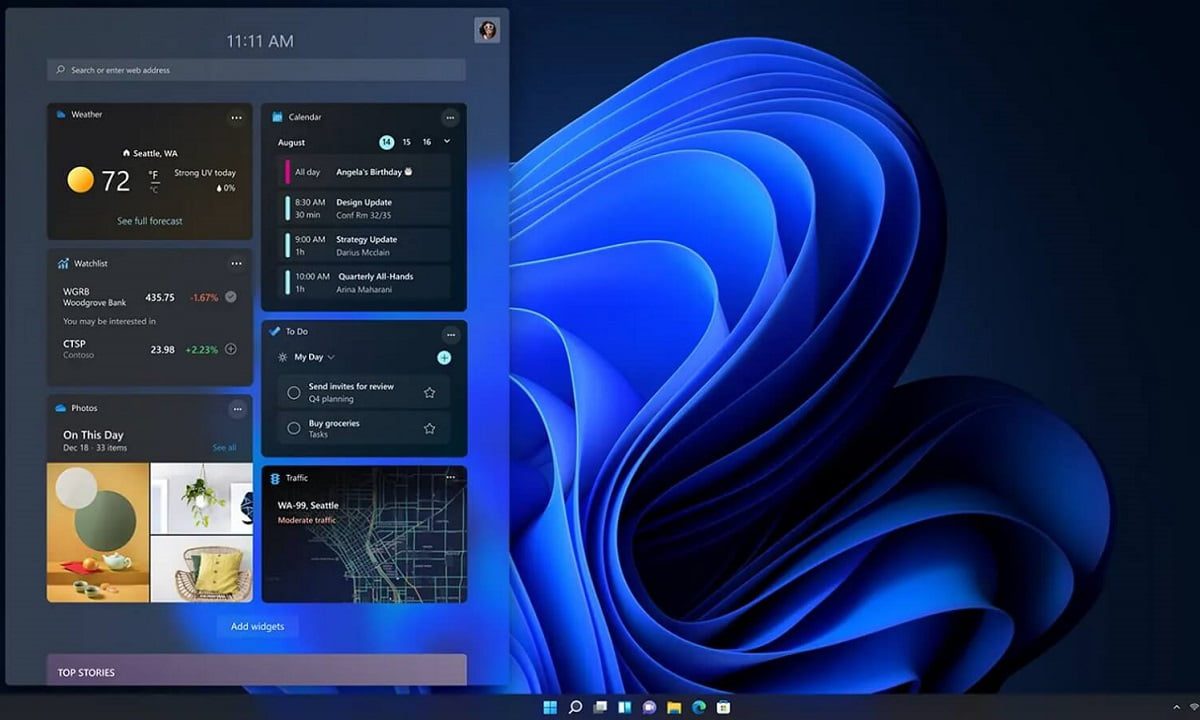This screenshot has width=1200, height=720.
Task: Click 'See full forecast' link
Action: (x=150, y=221)
